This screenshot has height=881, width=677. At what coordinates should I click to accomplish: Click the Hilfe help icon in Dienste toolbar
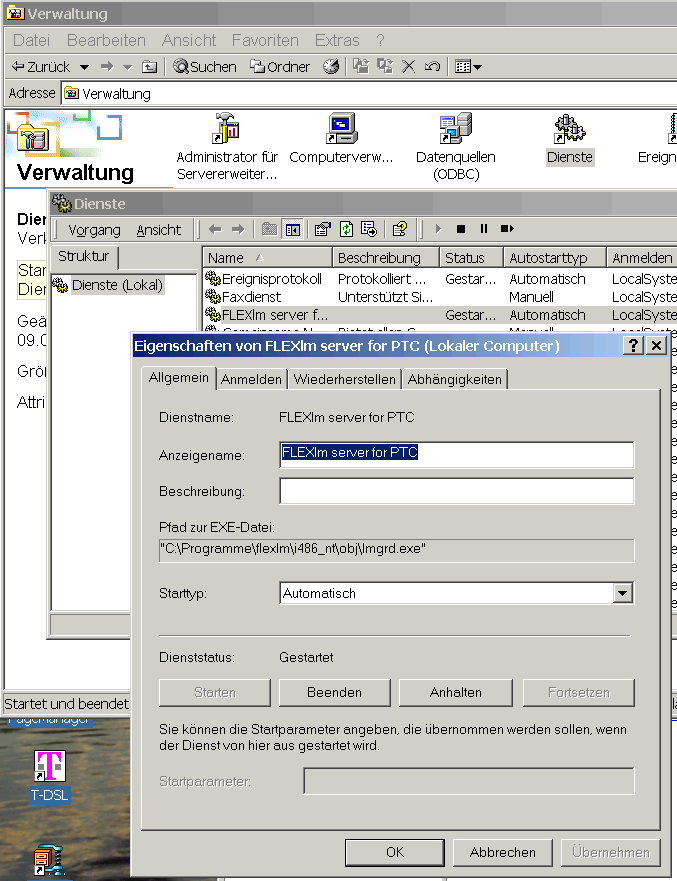point(400,229)
